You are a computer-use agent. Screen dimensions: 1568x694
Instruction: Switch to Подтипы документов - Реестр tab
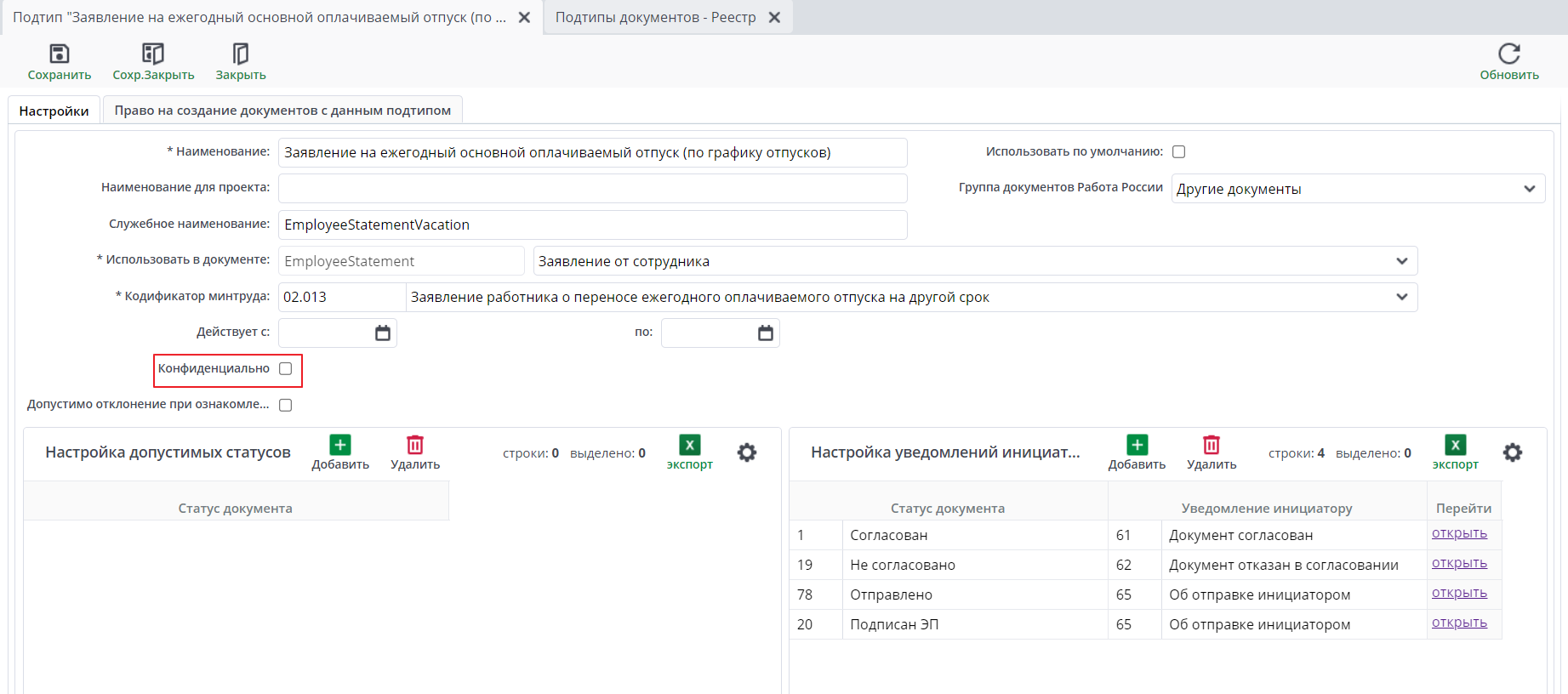[x=656, y=17]
